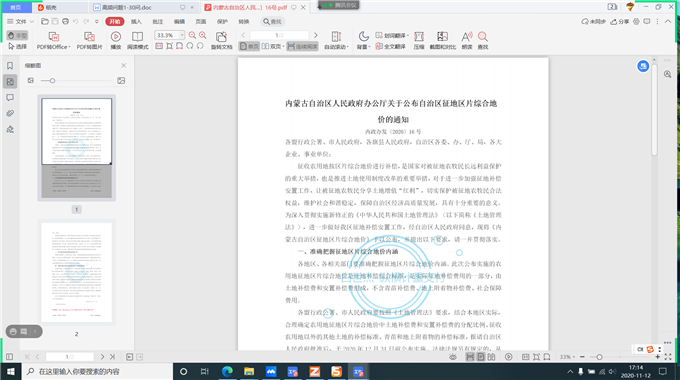
Task: Collapse the floating toolbar pill arrow
Action: [36, 331]
